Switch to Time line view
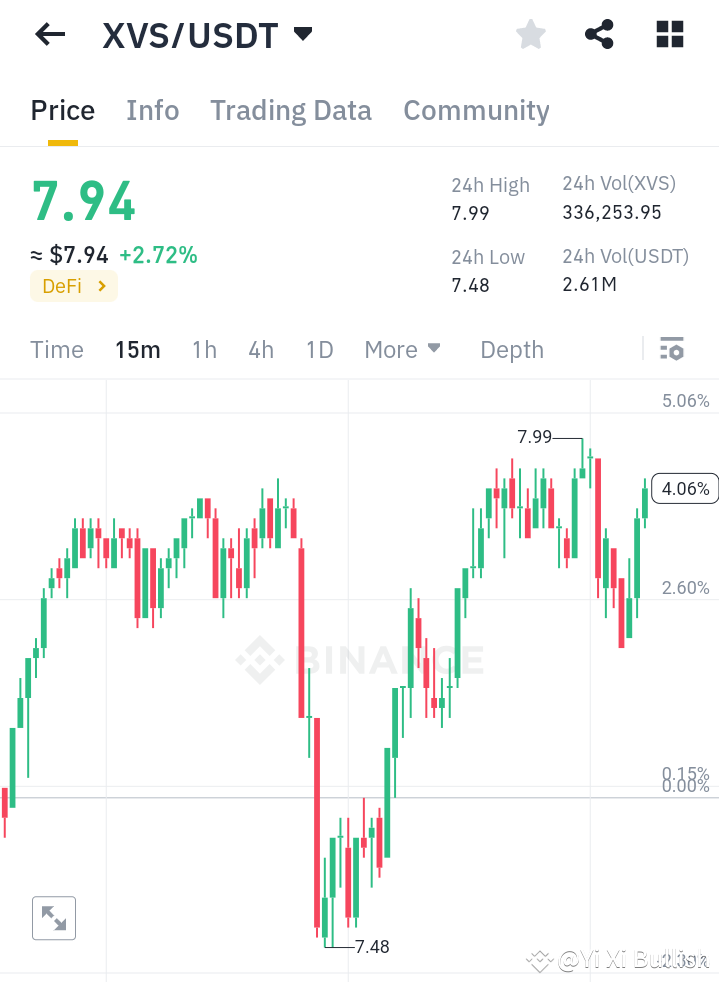Image resolution: width=719 pixels, height=982 pixels. pos(57,350)
